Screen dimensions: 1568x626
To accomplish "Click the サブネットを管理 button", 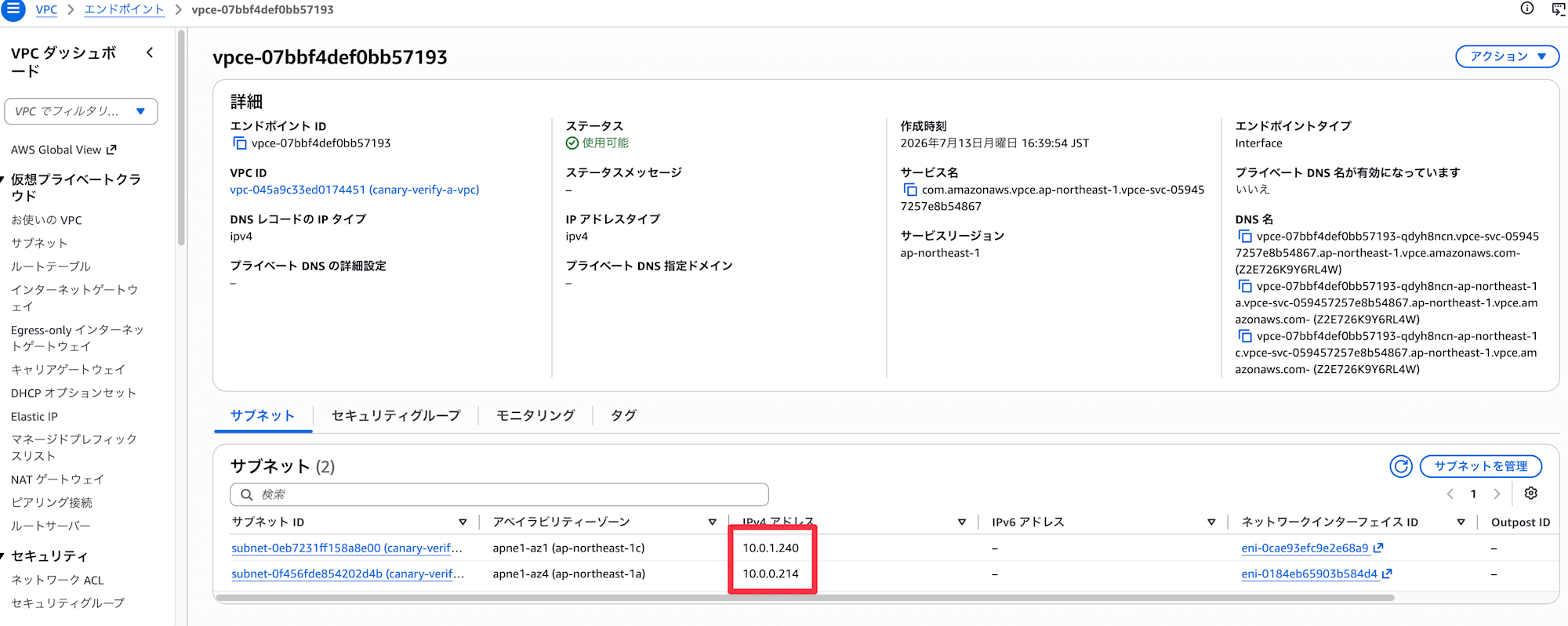I will coord(1481,466).
